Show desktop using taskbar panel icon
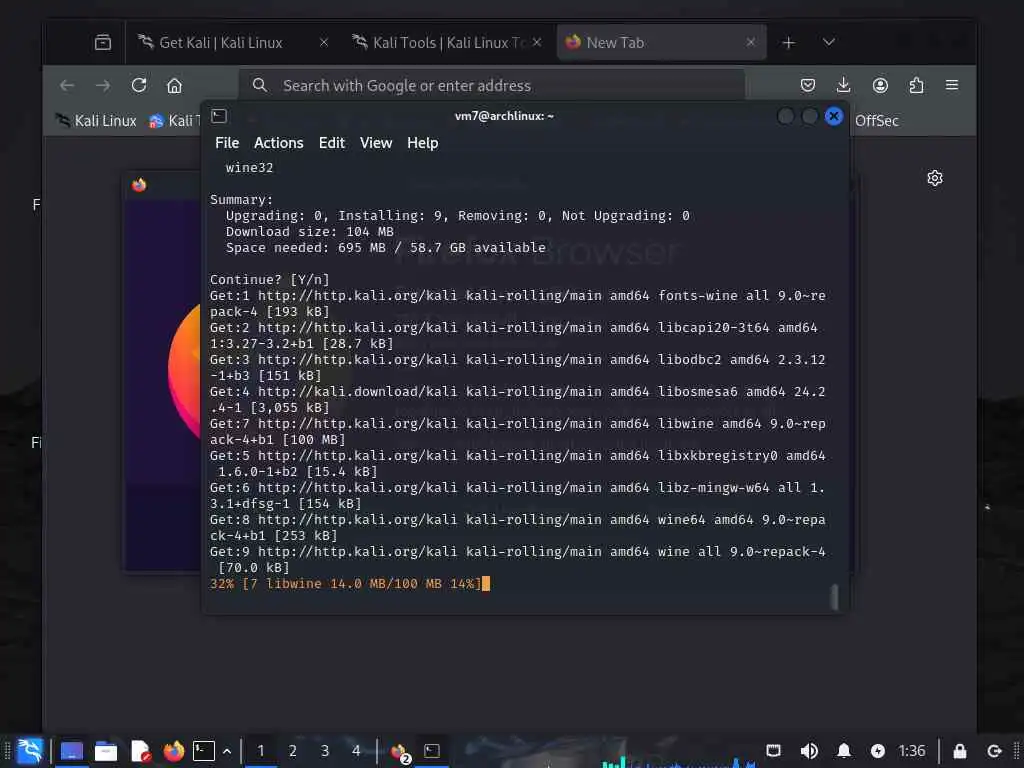The height and width of the screenshot is (768, 1024). tap(72, 751)
